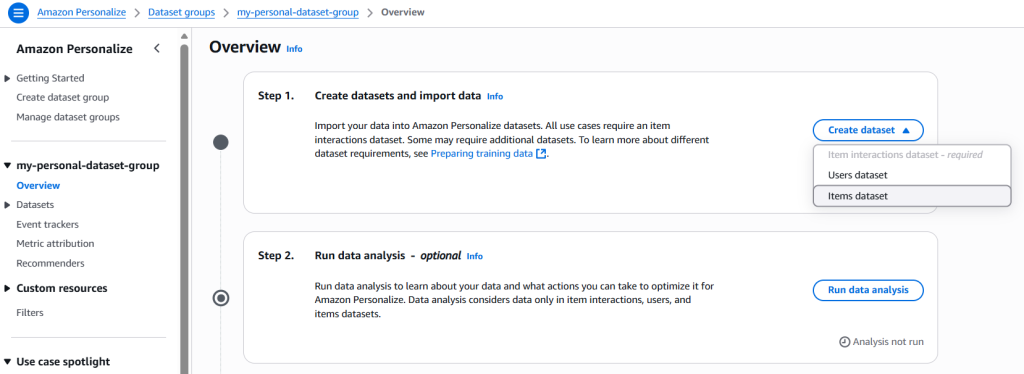Click the sidebar vertical scrollbar

(x=184, y=208)
